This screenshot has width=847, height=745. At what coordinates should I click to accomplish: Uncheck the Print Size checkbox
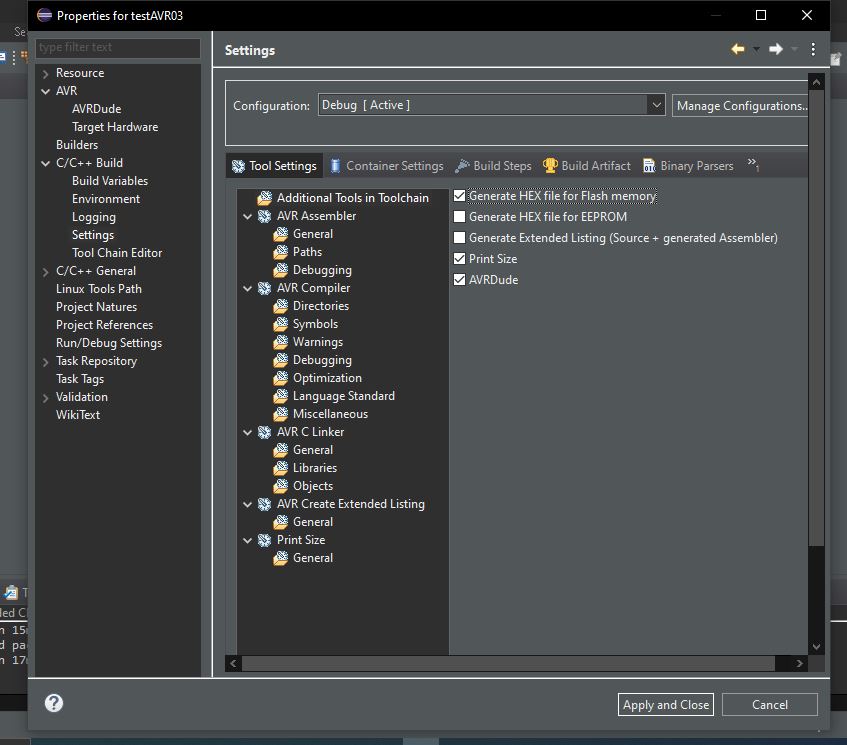pyautogui.click(x=459, y=259)
